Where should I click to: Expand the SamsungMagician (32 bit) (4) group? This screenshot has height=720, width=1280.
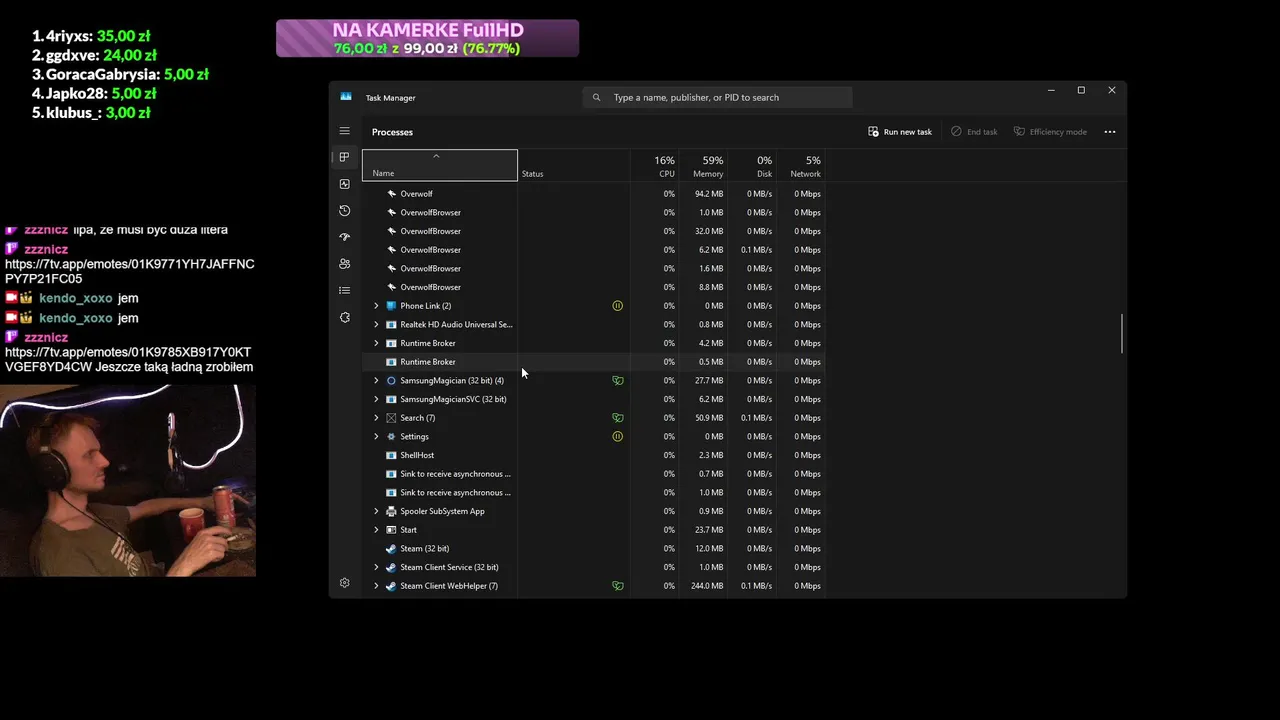[x=376, y=380]
